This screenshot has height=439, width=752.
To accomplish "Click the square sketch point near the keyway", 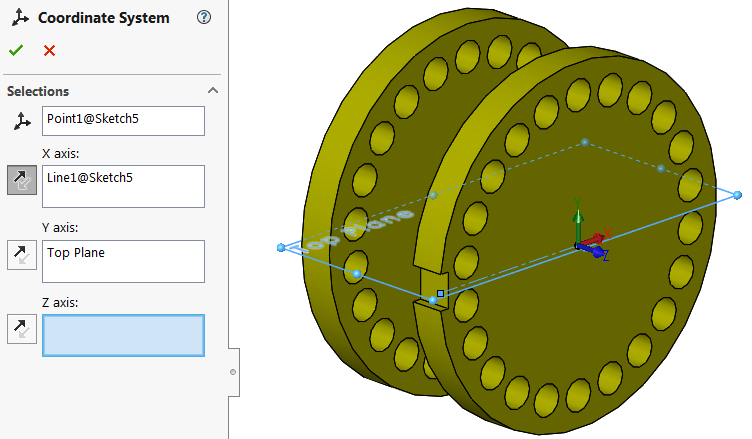I will click(x=440, y=293).
